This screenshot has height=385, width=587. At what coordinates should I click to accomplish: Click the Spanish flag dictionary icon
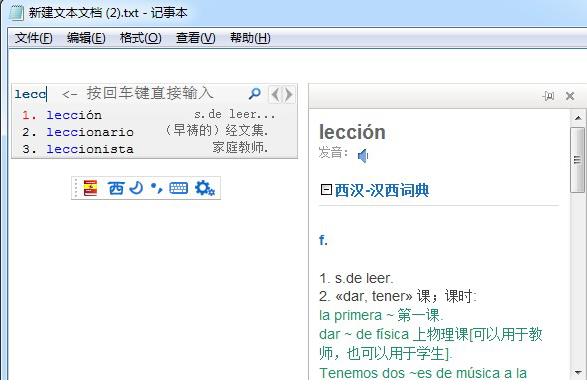click(90, 188)
